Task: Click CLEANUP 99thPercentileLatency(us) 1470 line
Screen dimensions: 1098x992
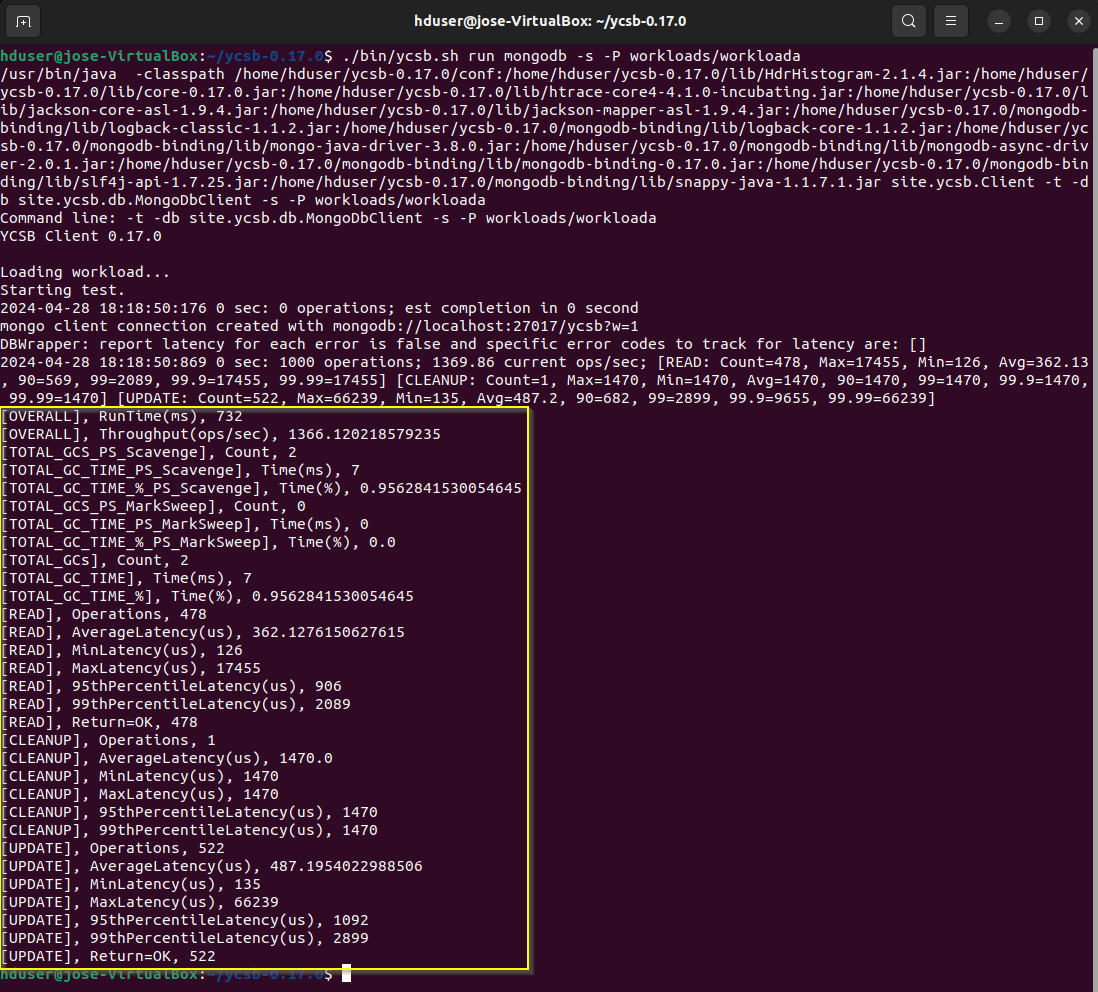Action: click(x=189, y=830)
